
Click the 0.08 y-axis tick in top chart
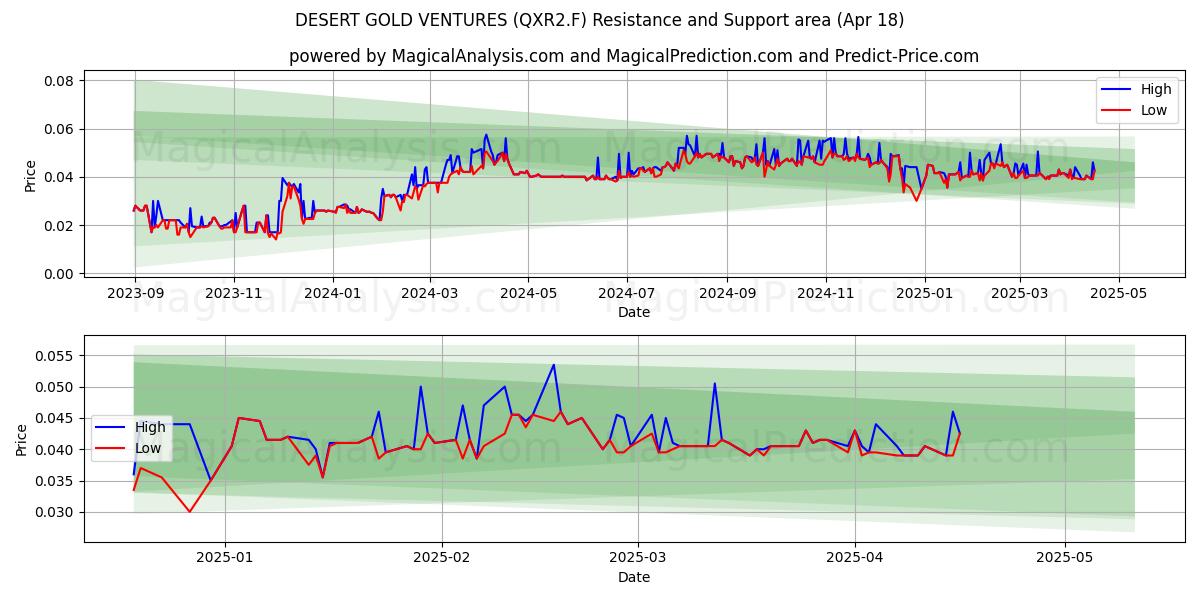(60, 81)
